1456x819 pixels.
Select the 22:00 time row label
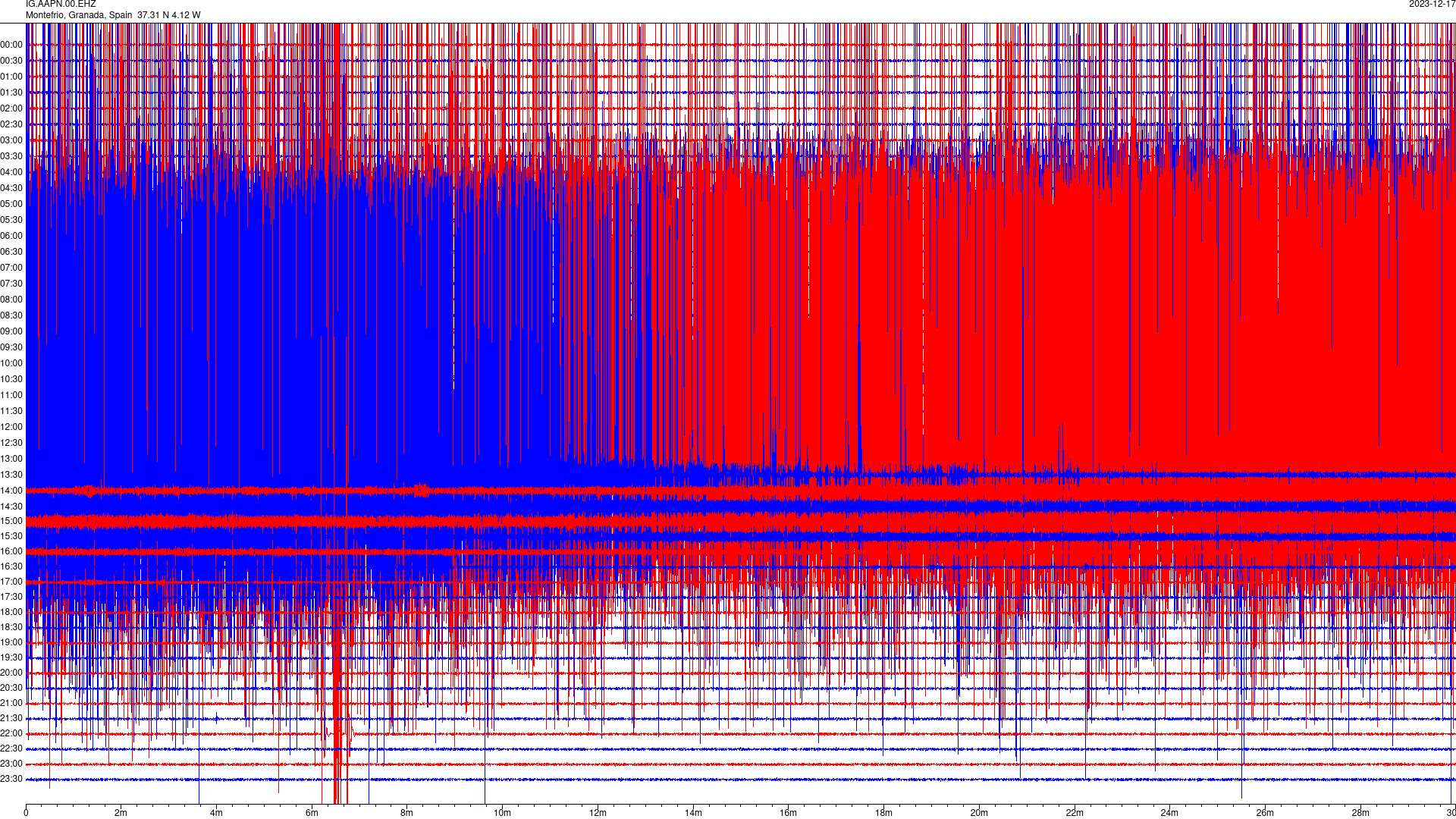point(11,733)
